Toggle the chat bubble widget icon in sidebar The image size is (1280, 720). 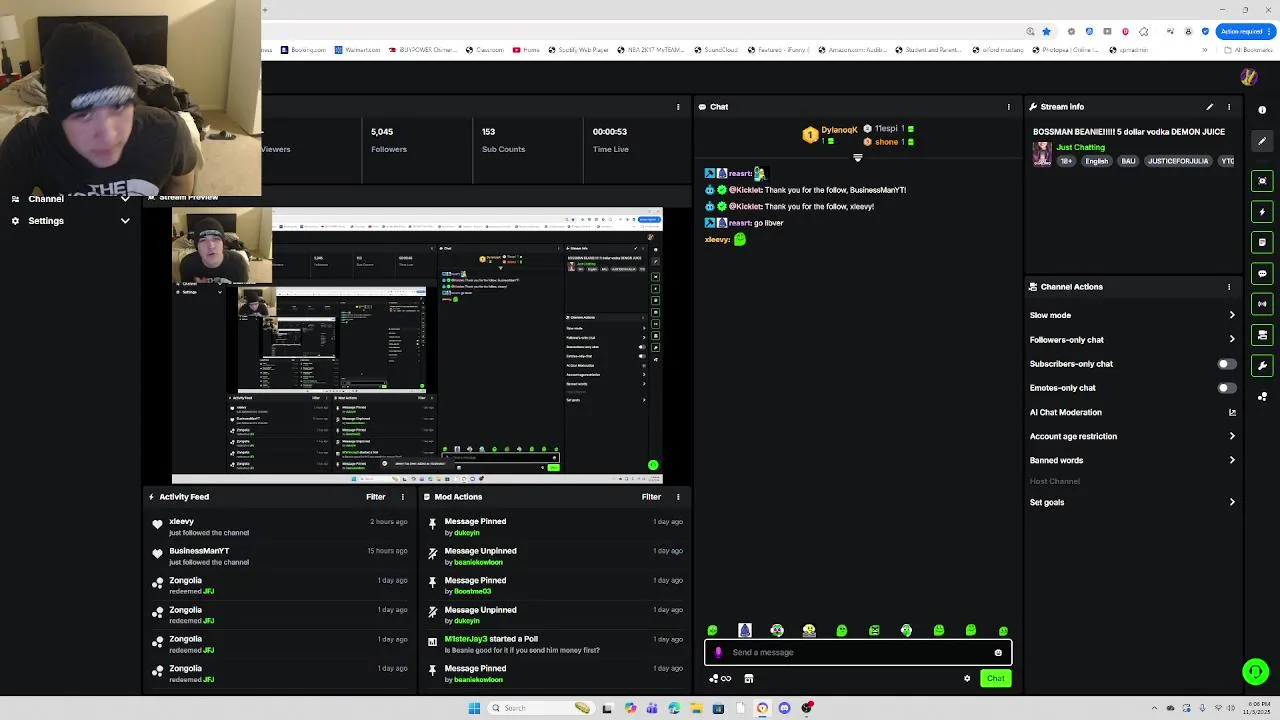pyautogui.click(x=1262, y=273)
